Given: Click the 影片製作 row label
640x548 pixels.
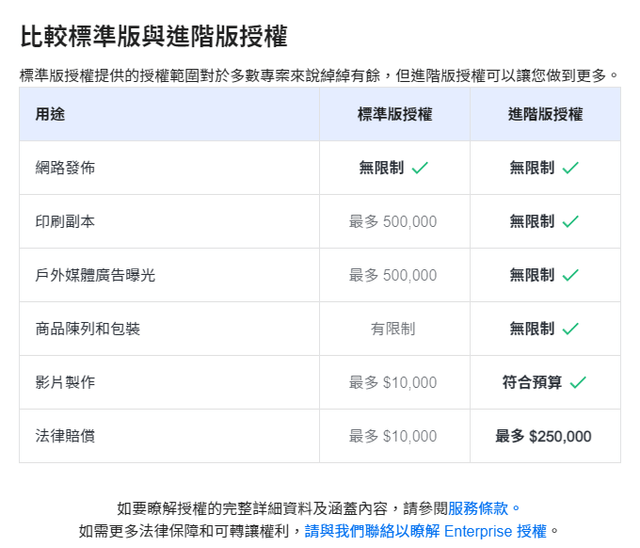Looking at the screenshot, I should (65, 382).
